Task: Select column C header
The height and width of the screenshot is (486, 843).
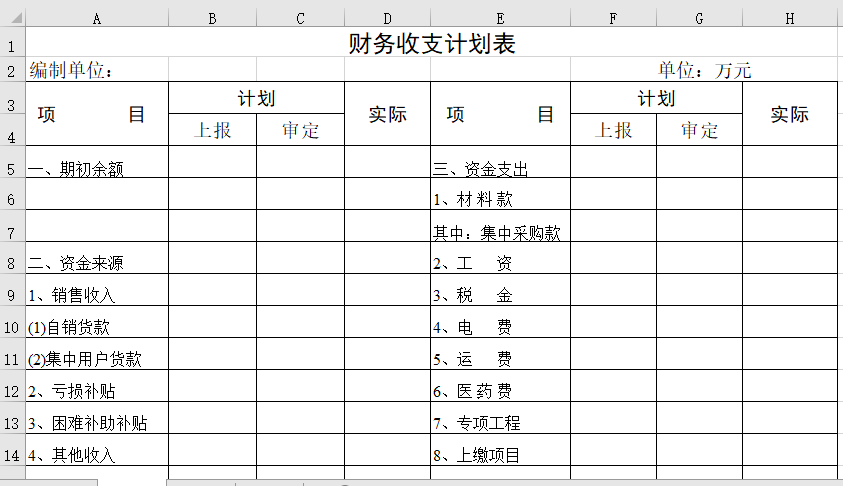Action: click(x=301, y=19)
